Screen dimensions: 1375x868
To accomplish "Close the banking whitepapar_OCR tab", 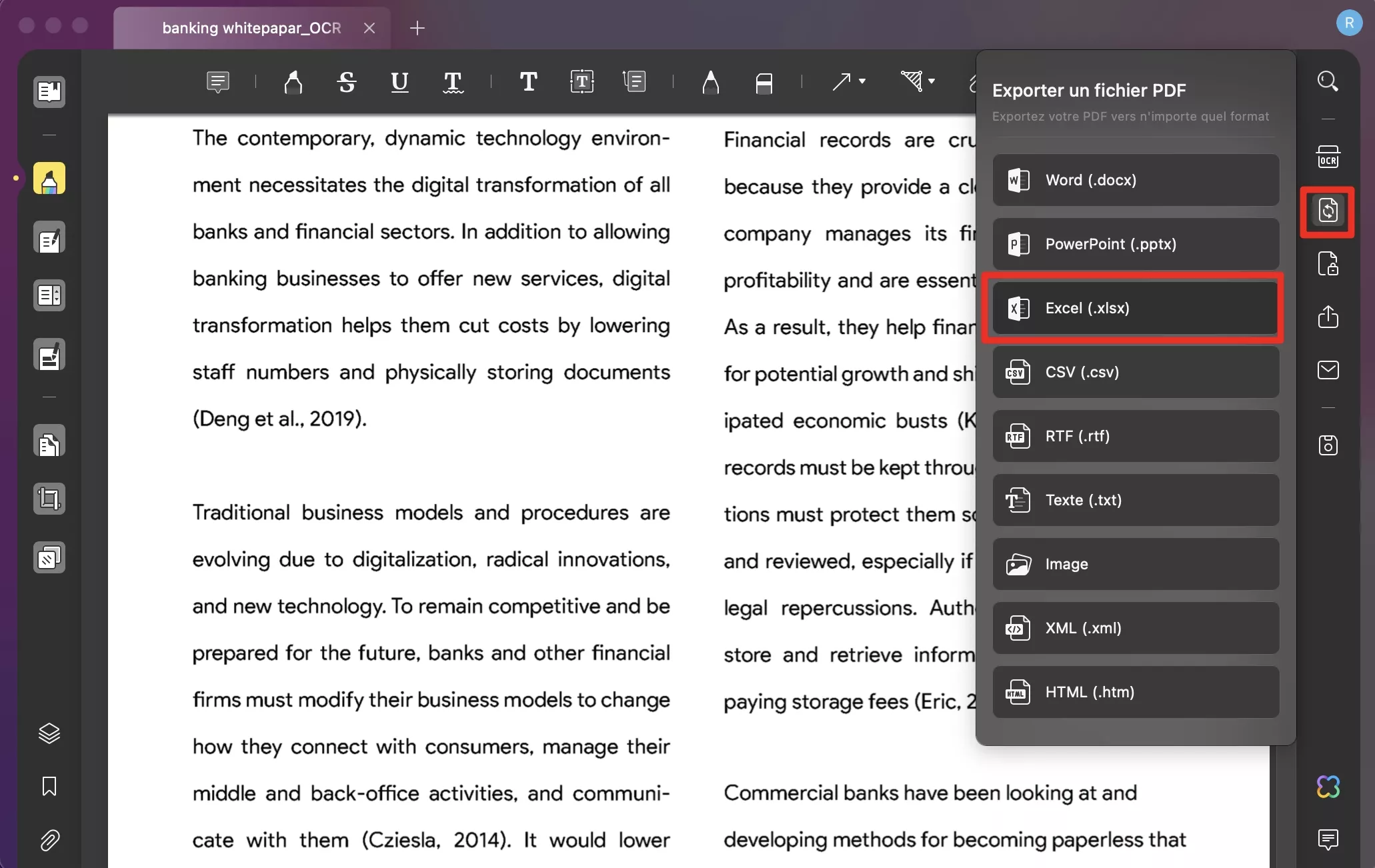I will click(x=369, y=28).
